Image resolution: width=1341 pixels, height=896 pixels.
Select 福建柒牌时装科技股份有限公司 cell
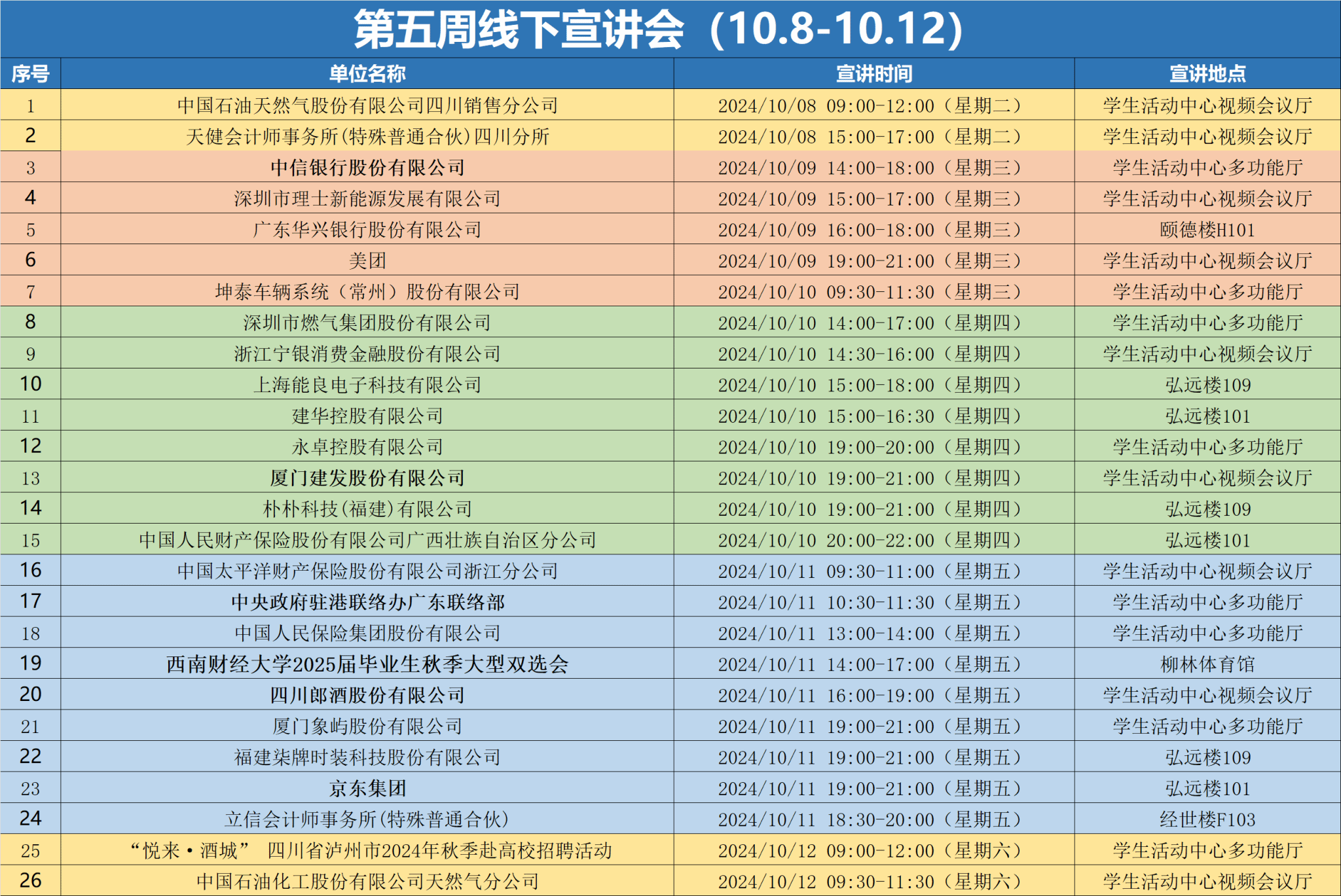pyautogui.click(x=367, y=757)
